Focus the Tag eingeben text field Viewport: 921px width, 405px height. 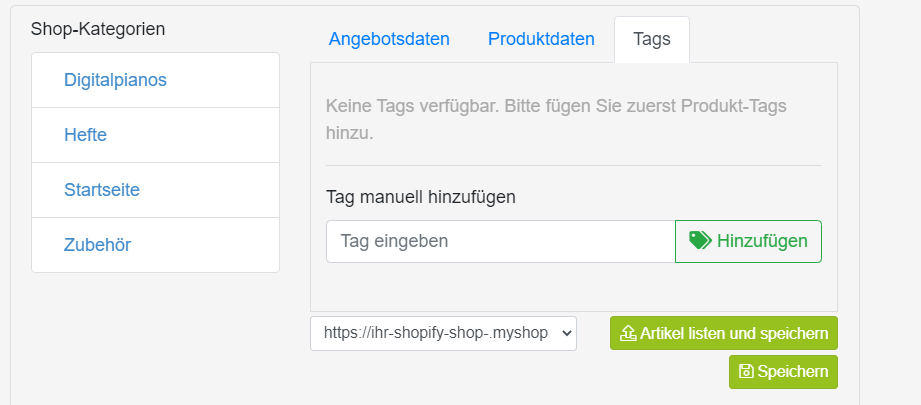[501, 241]
